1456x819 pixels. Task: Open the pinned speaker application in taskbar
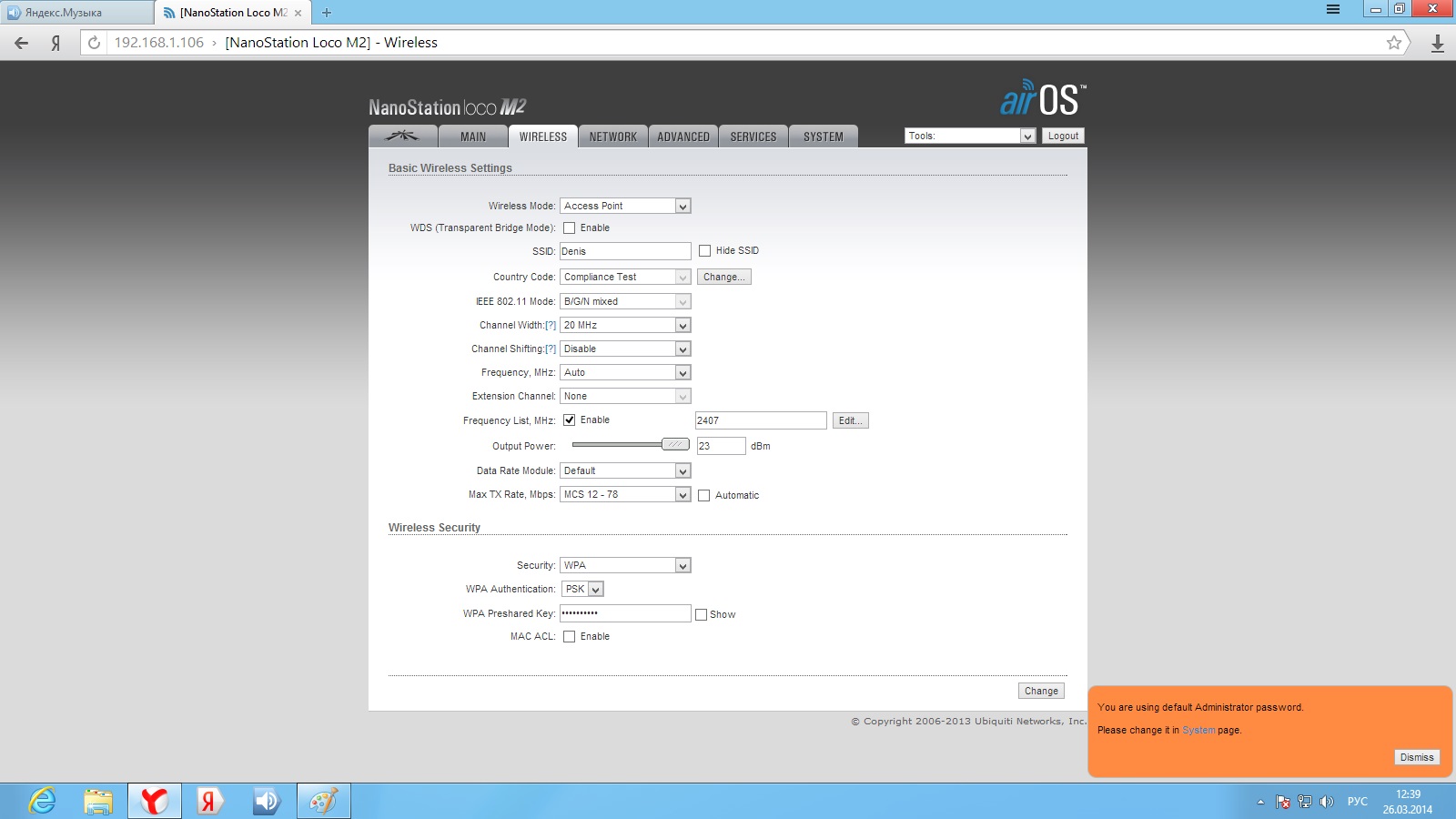point(267,801)
